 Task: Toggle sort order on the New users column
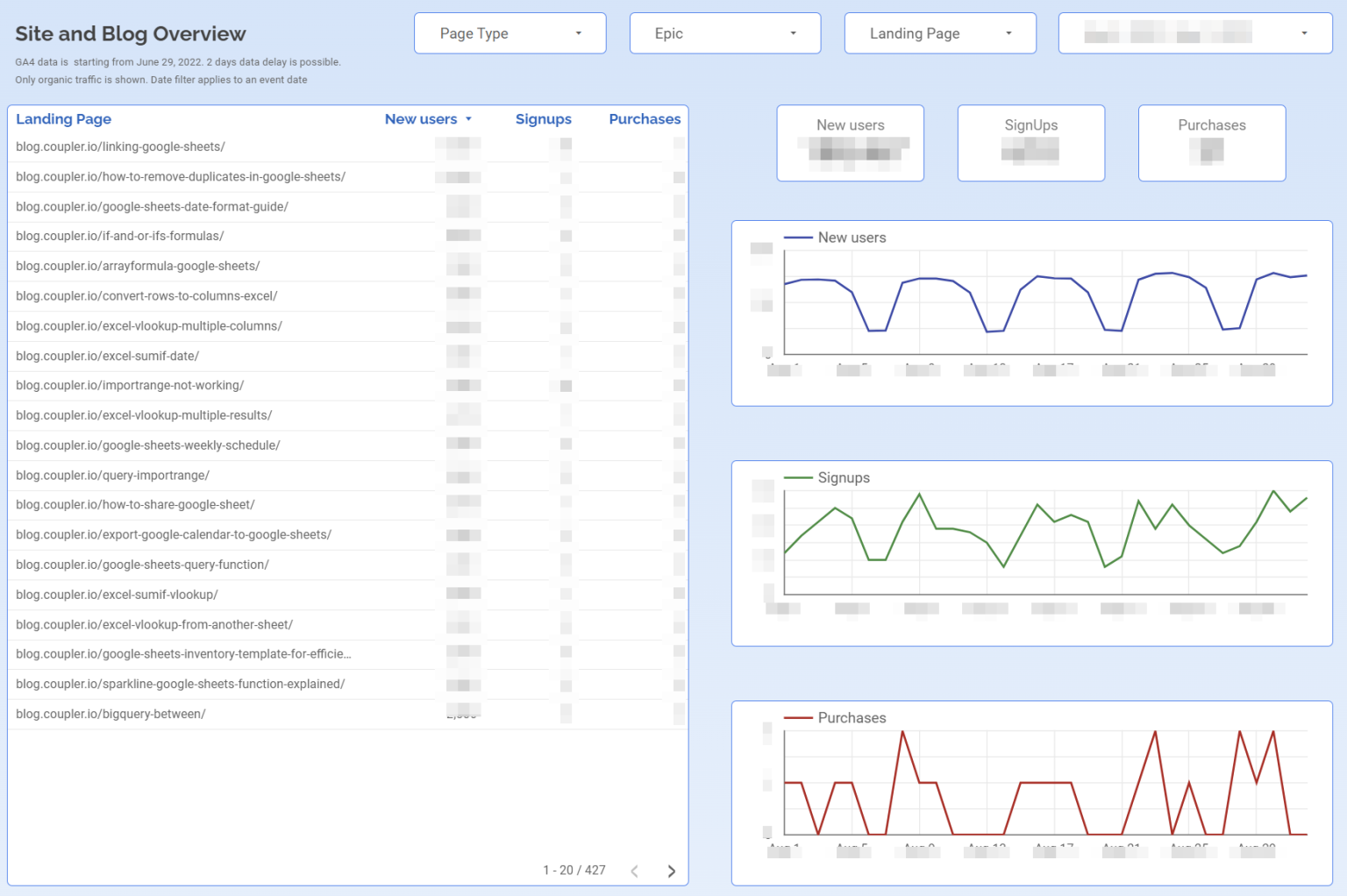coord(422,119)
